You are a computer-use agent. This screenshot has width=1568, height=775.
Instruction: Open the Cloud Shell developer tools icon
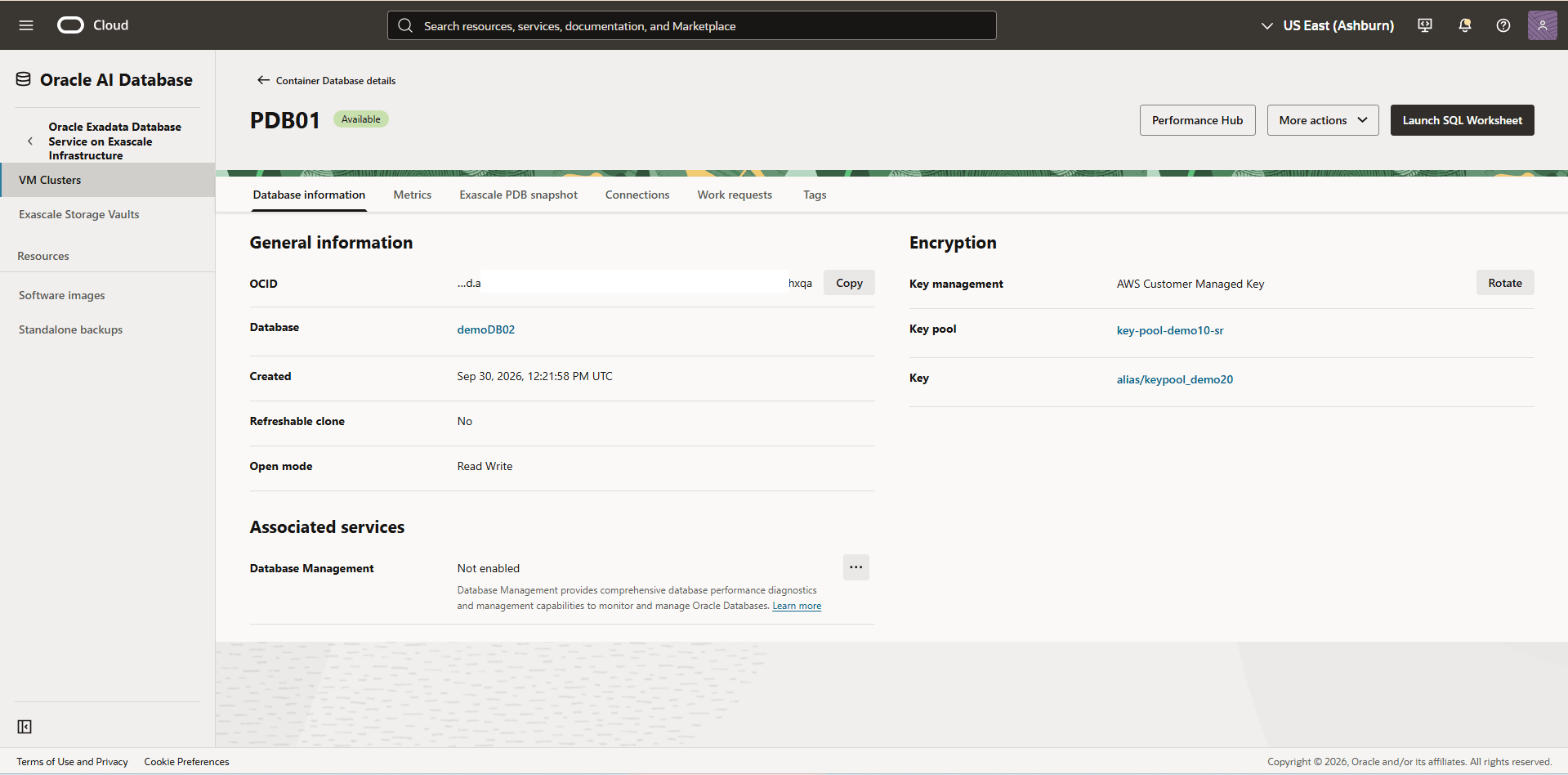coord(1425,25)
